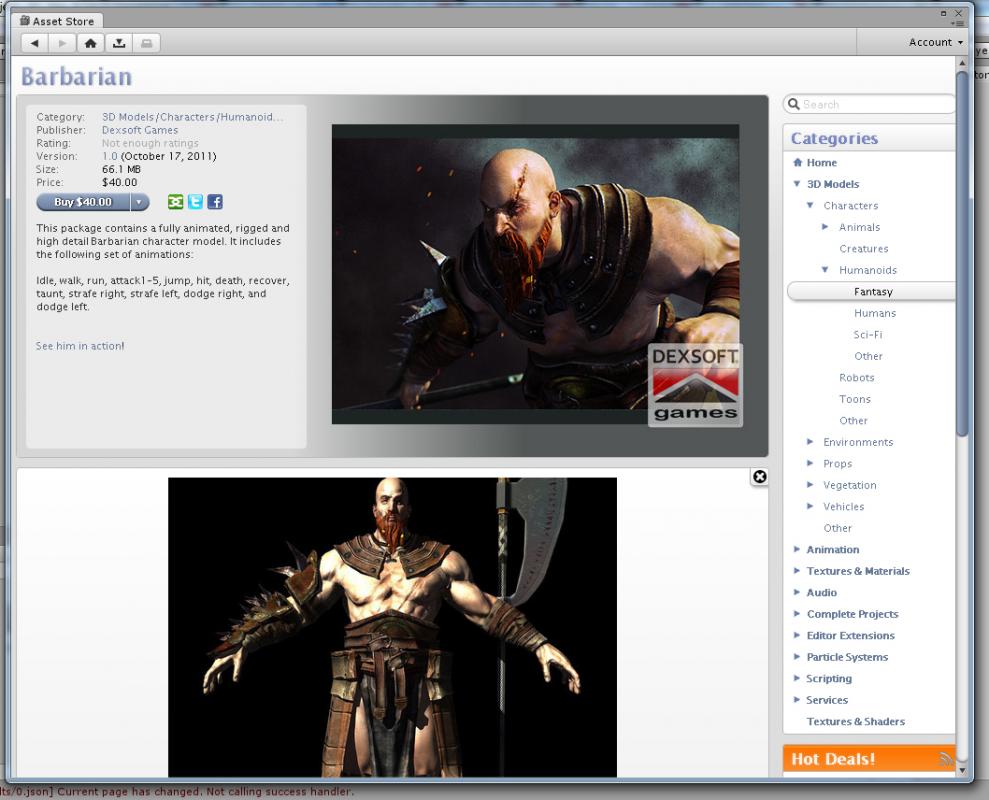The height and width of the screenshot is (800, 989).
Task: Expand the Vehicles category
Action: click(x=811, y=507)
